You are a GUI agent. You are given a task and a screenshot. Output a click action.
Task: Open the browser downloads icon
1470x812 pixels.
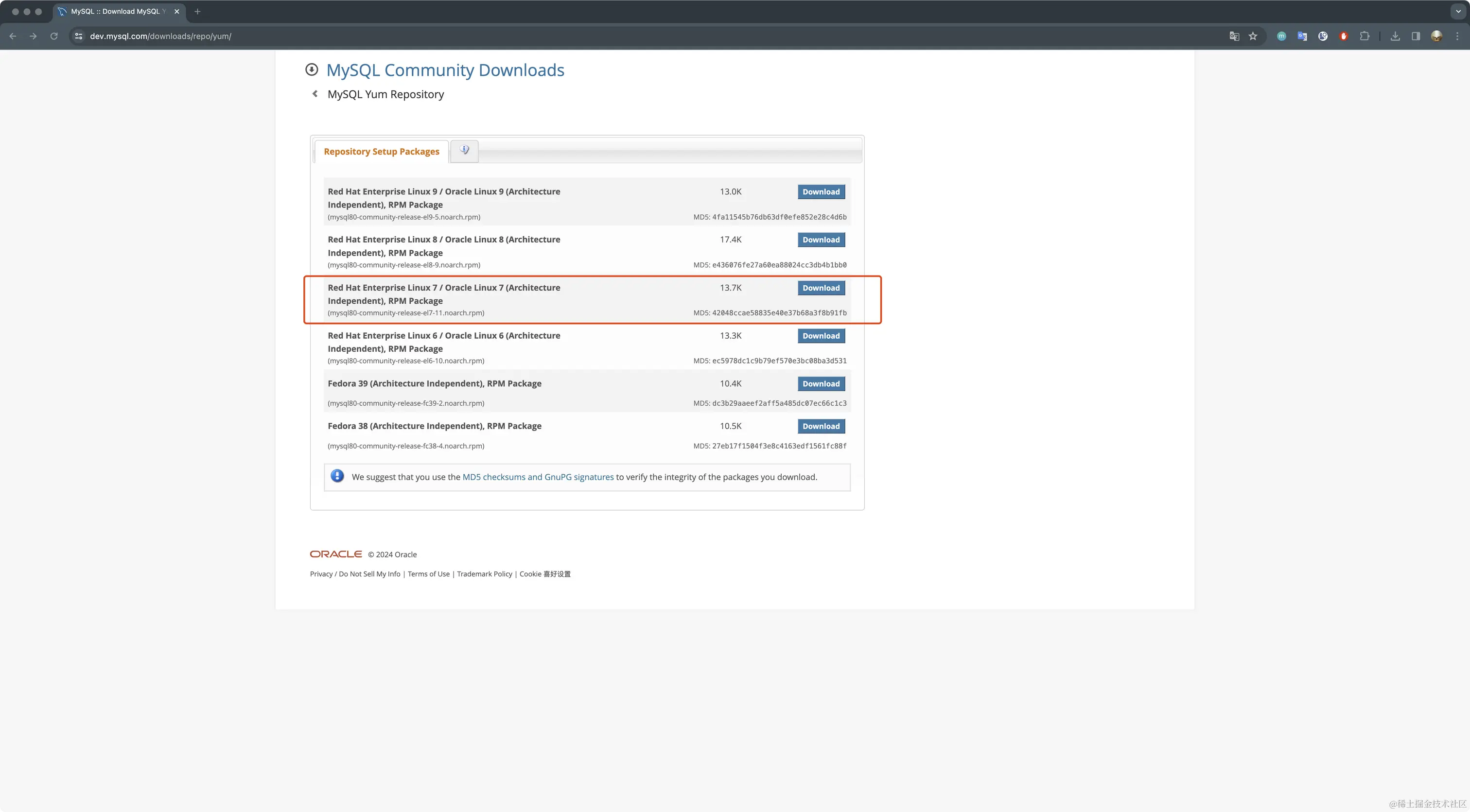tap(1395, 36)
